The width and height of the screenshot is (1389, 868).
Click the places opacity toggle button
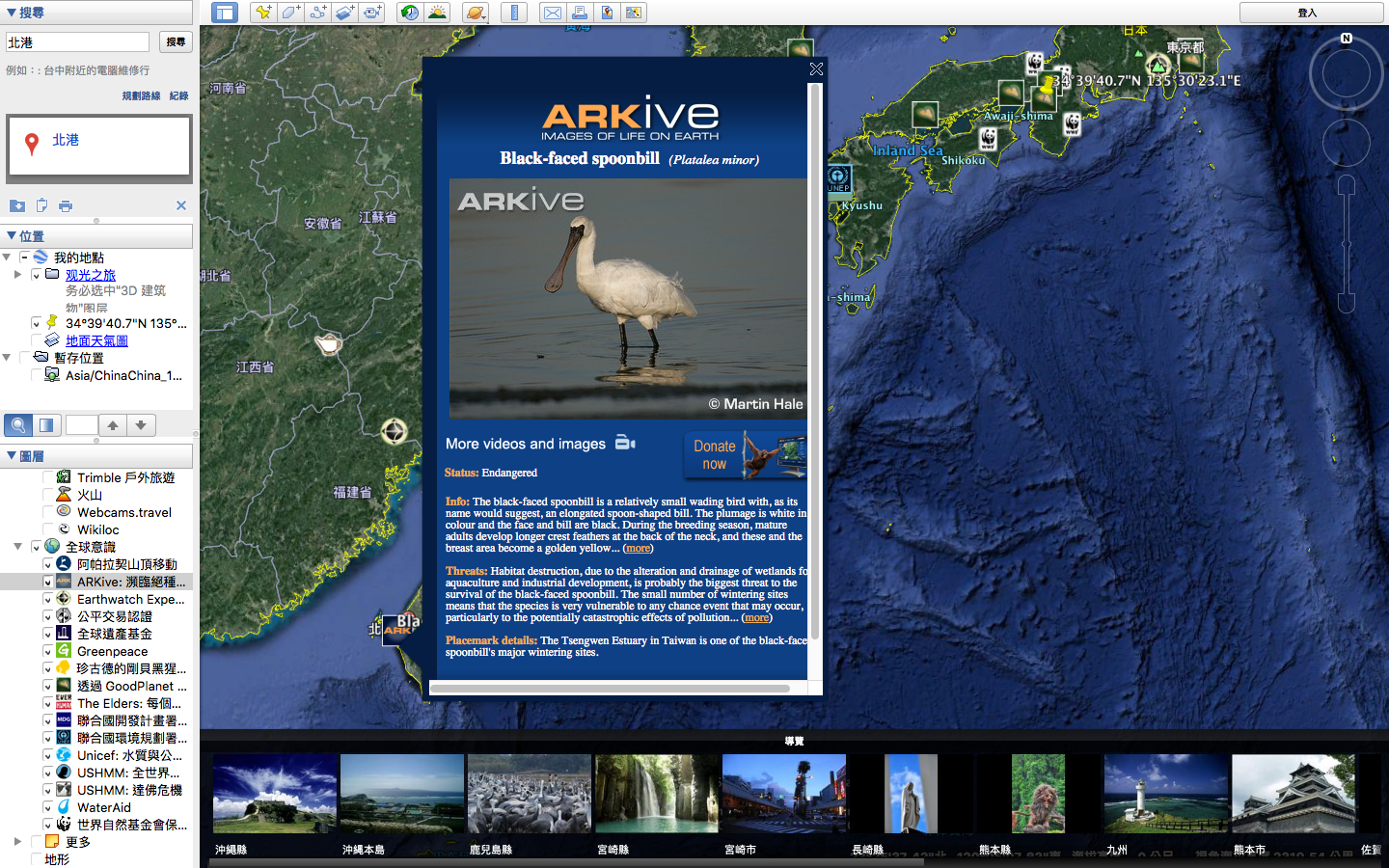(46, 424)
